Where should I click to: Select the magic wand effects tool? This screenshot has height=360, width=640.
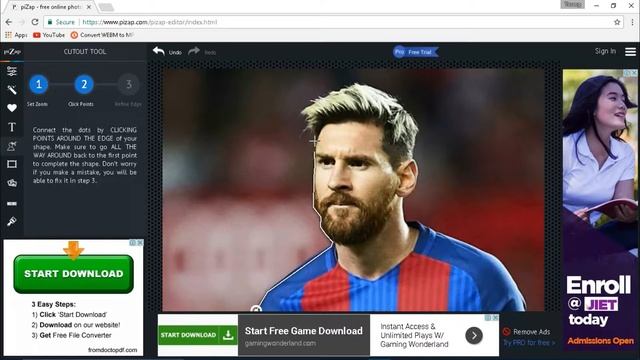point(12,90)
